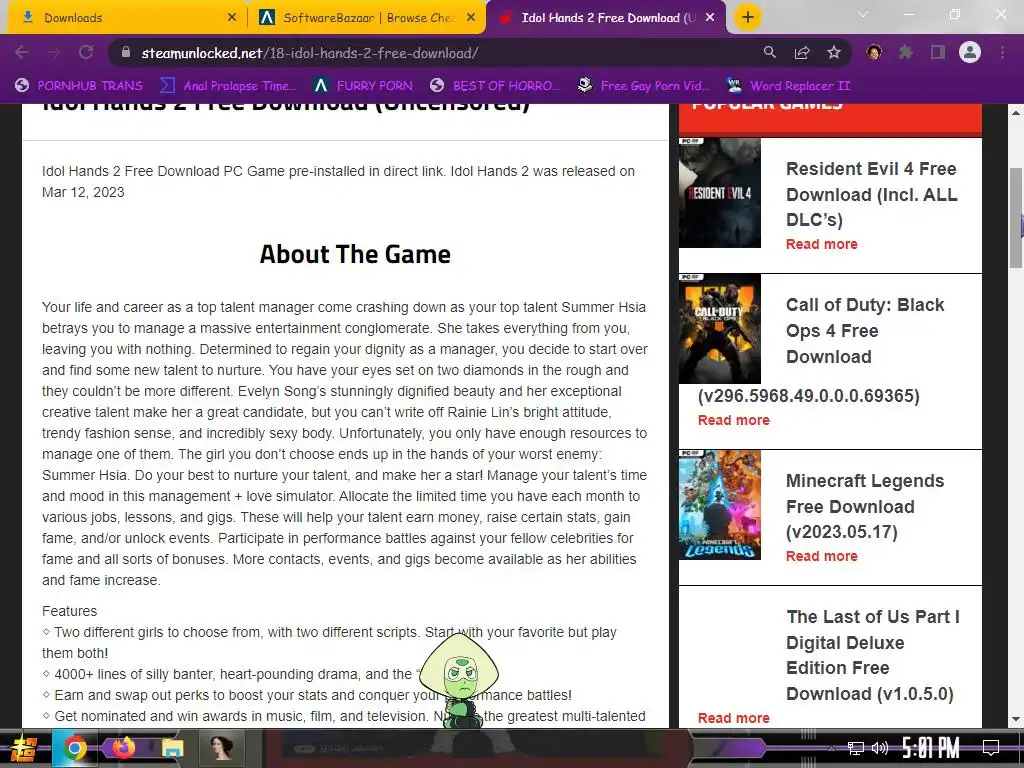Share this page using the share icon
The image size is (1024, 768).
click(x=802, y=52)
